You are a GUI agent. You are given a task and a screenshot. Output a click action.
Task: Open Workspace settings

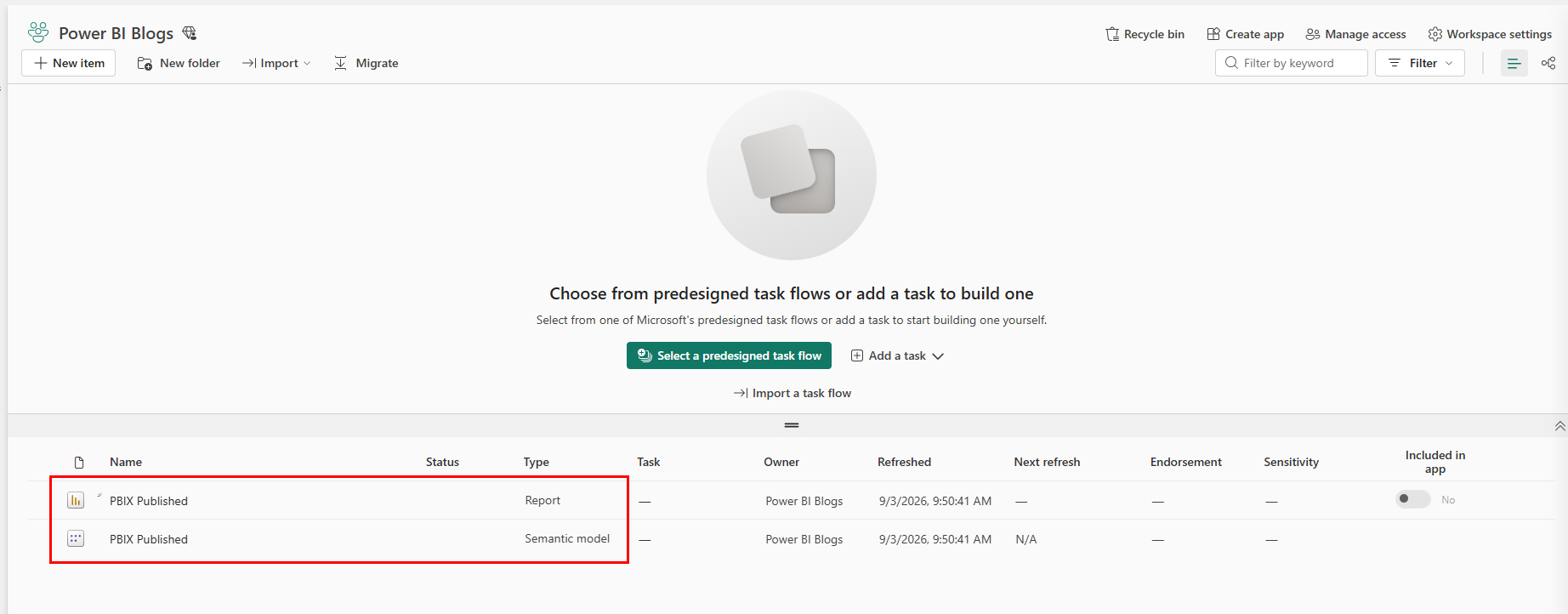1490,34
